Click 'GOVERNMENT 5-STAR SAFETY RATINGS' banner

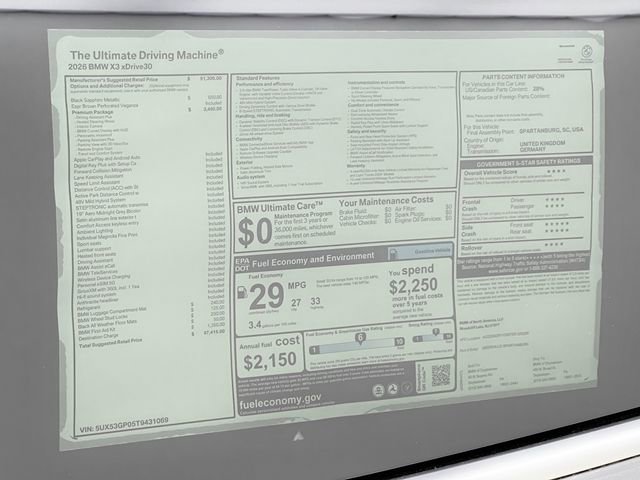(x=528, y=163)
